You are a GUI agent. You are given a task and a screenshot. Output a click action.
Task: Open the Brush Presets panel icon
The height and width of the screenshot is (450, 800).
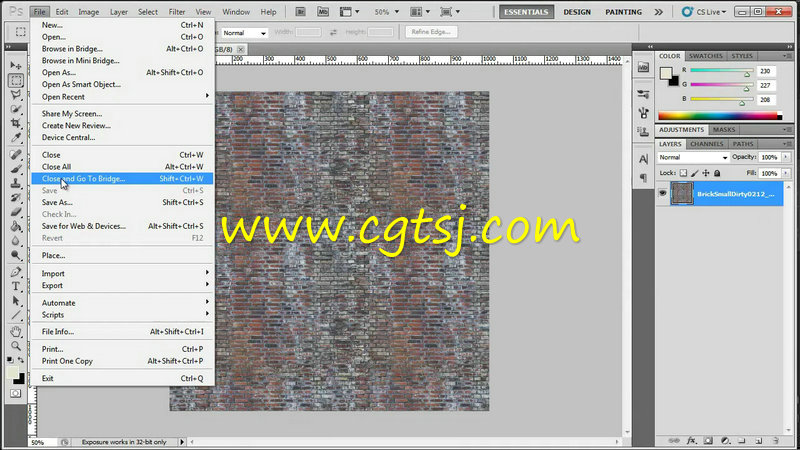(643, 94)
